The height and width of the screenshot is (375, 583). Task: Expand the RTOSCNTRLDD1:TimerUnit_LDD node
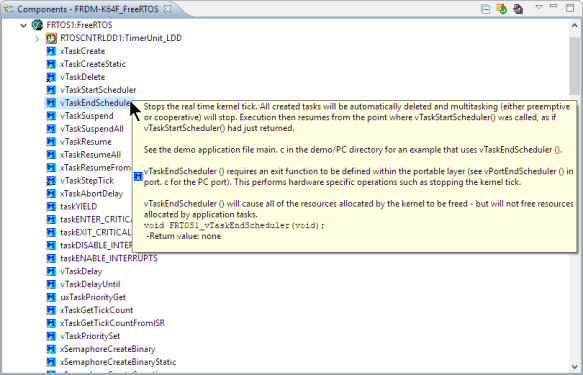pyautogui.click(x=37, y=39)
